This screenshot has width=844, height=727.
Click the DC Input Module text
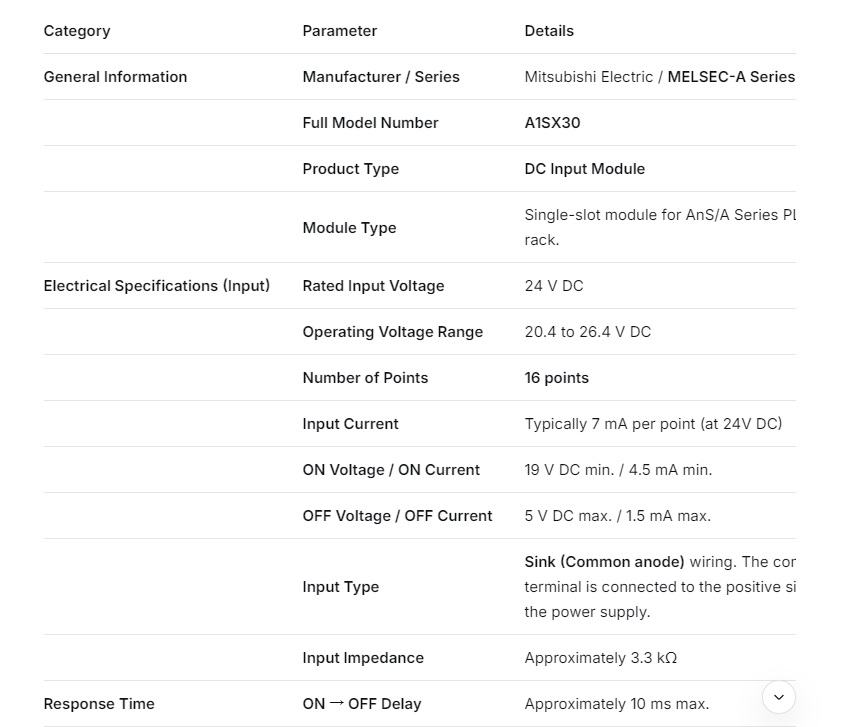click(x=584, y=169)
